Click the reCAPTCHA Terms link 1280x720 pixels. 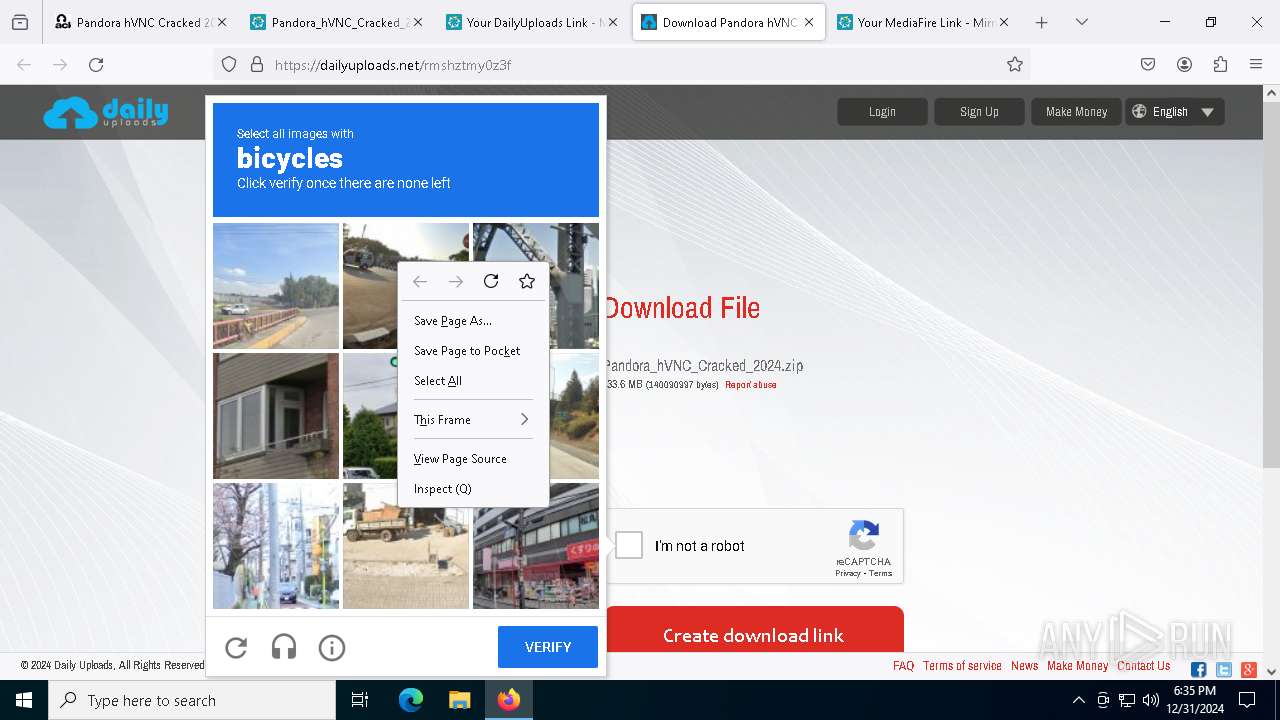(881, 573)
